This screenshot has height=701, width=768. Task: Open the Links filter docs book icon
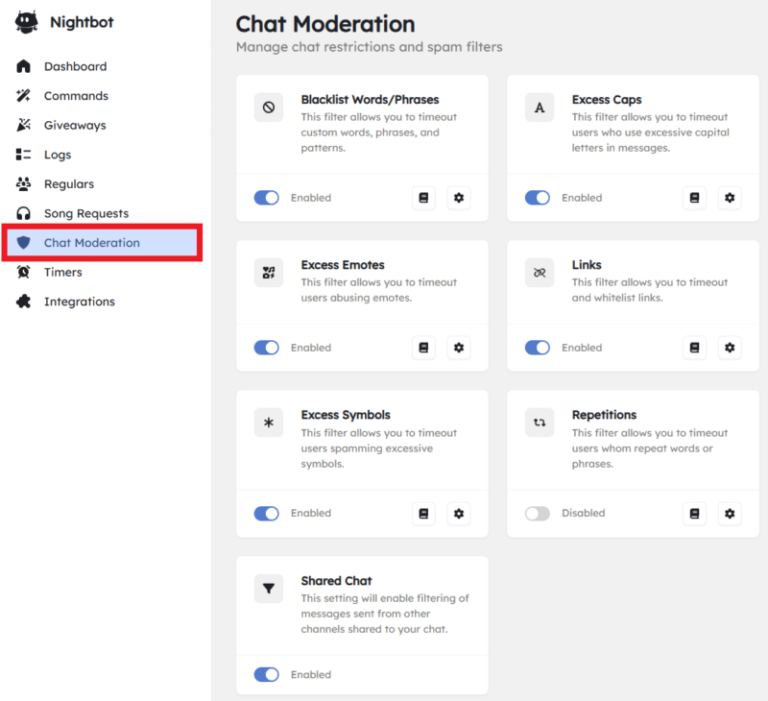(695, 348)
